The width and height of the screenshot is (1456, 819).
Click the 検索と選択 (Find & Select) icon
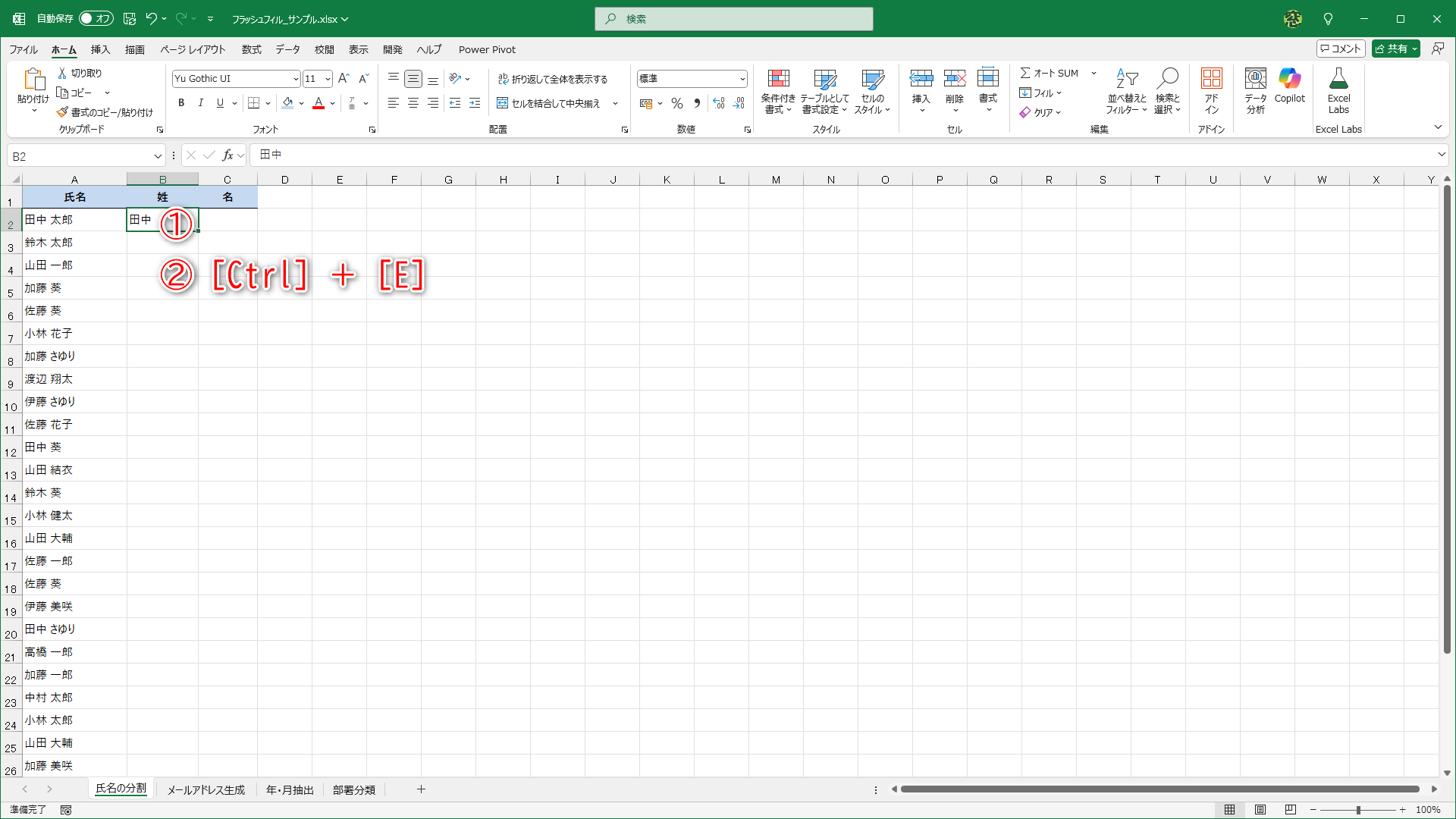pos(1168,89)
